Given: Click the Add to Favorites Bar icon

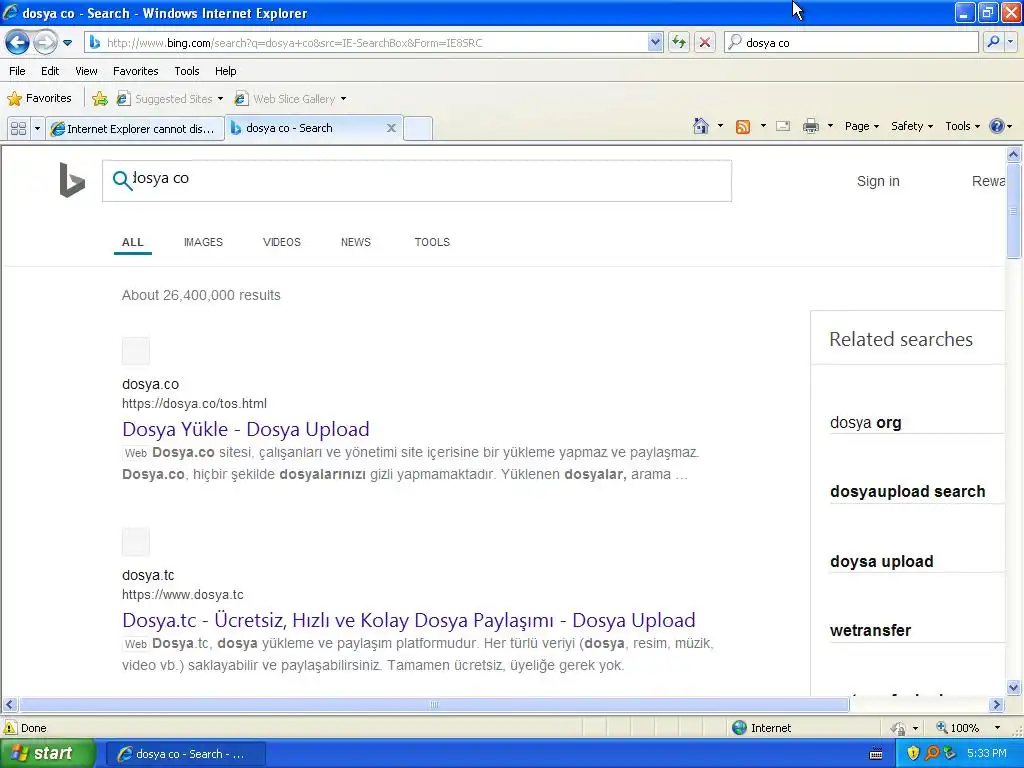Looking at the screenshot, I should [x=100, y=99].
